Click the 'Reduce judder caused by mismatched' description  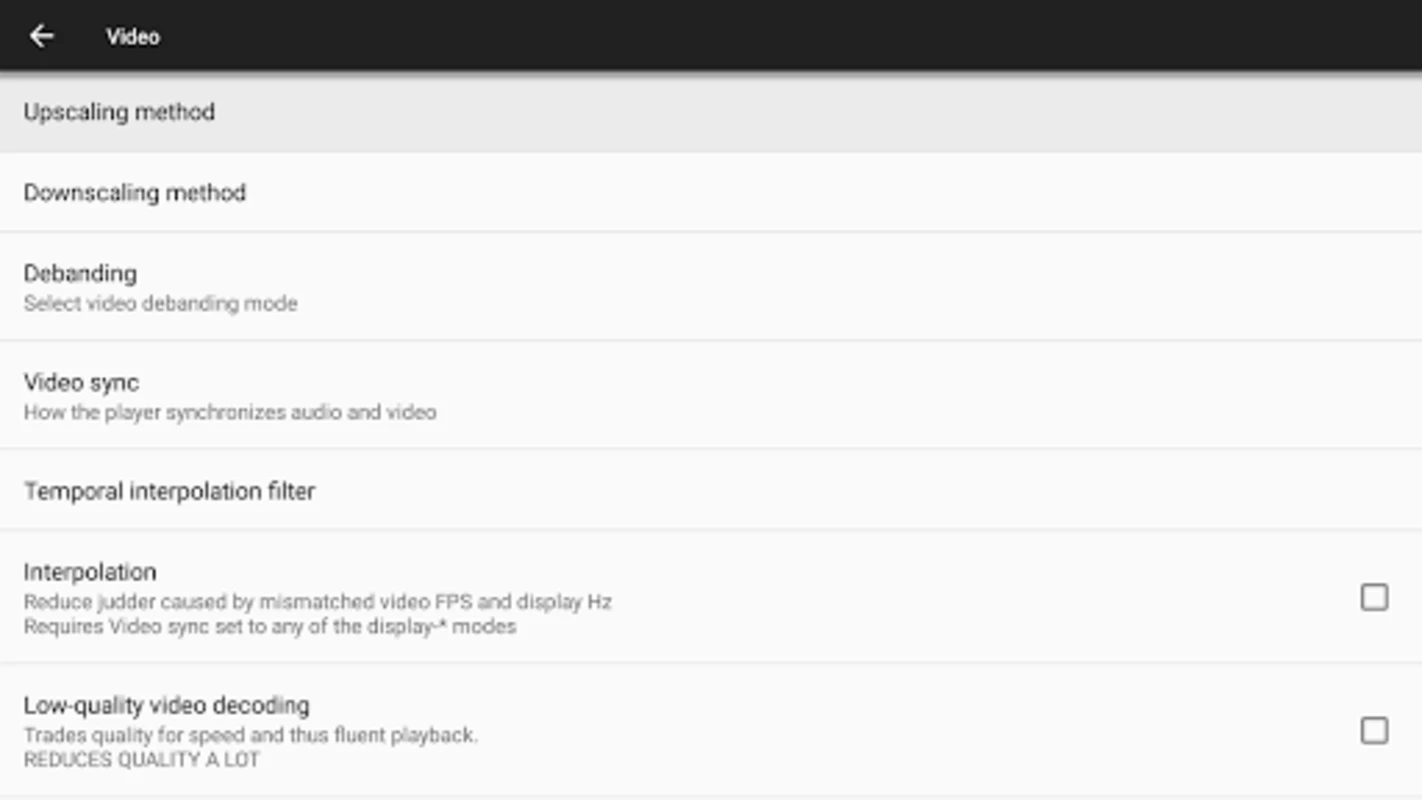pyautogui.click(x=318, y=602)
